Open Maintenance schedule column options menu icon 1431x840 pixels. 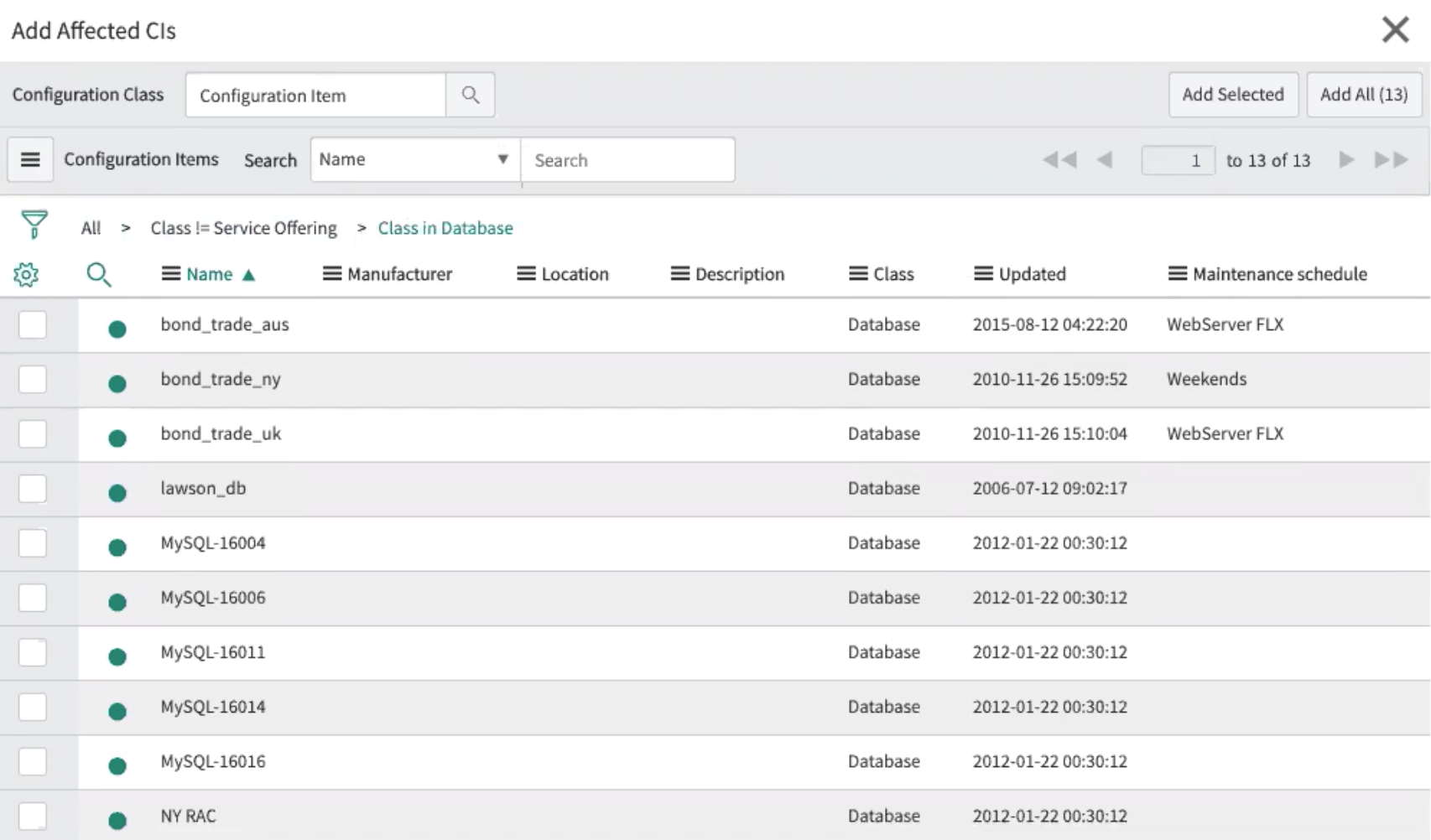(x=1178, y=274)
